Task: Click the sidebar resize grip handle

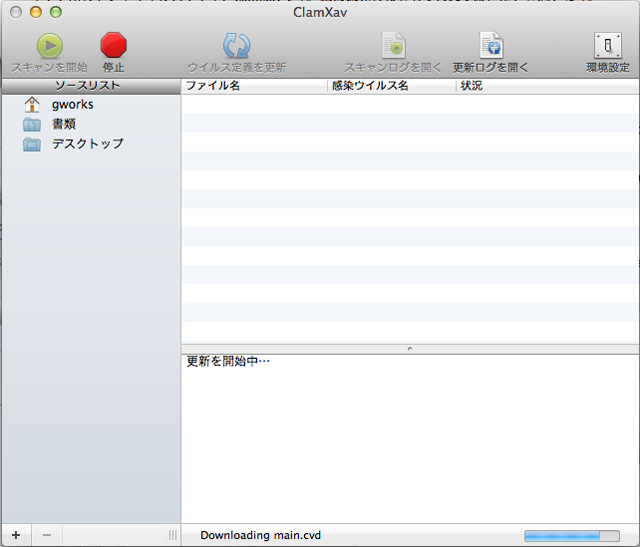Action: coord(173,535)
